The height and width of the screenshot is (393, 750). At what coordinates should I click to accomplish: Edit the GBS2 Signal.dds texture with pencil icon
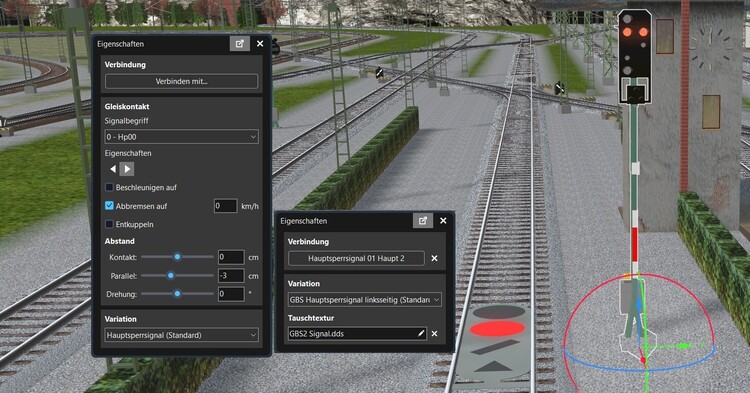[421, 333]
